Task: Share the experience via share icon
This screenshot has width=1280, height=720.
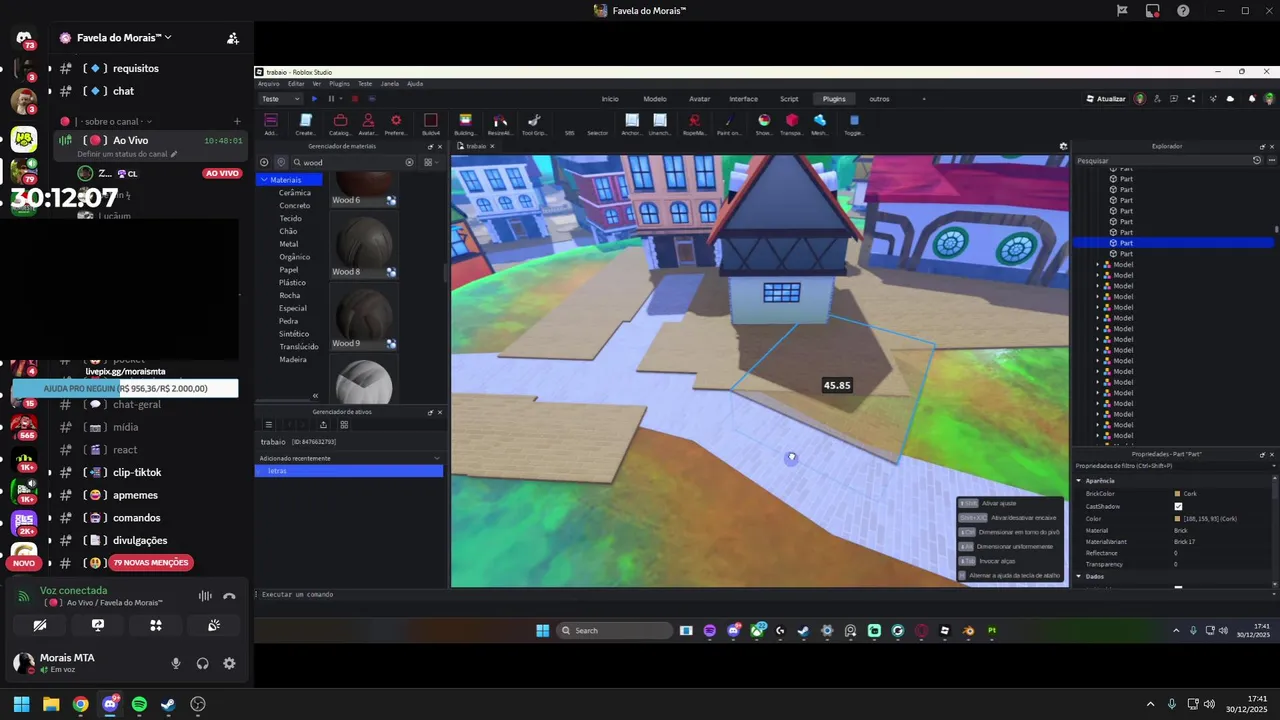Action: point(1191,99)
